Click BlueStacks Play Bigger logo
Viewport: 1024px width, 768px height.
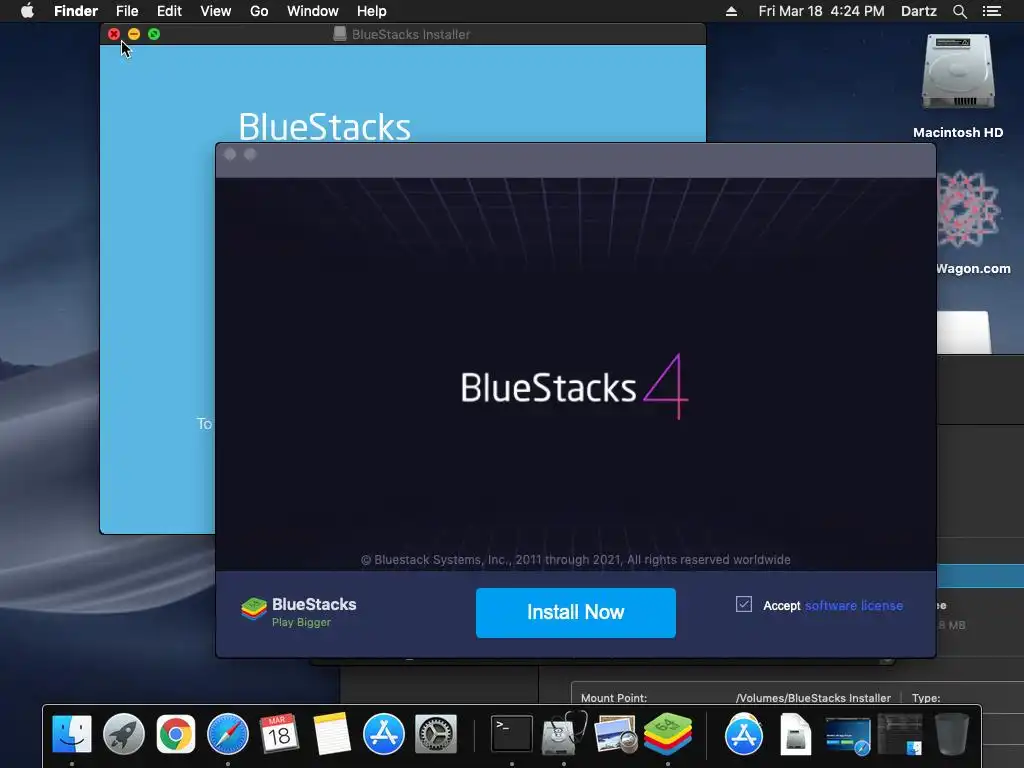click(x=298, y=612)
